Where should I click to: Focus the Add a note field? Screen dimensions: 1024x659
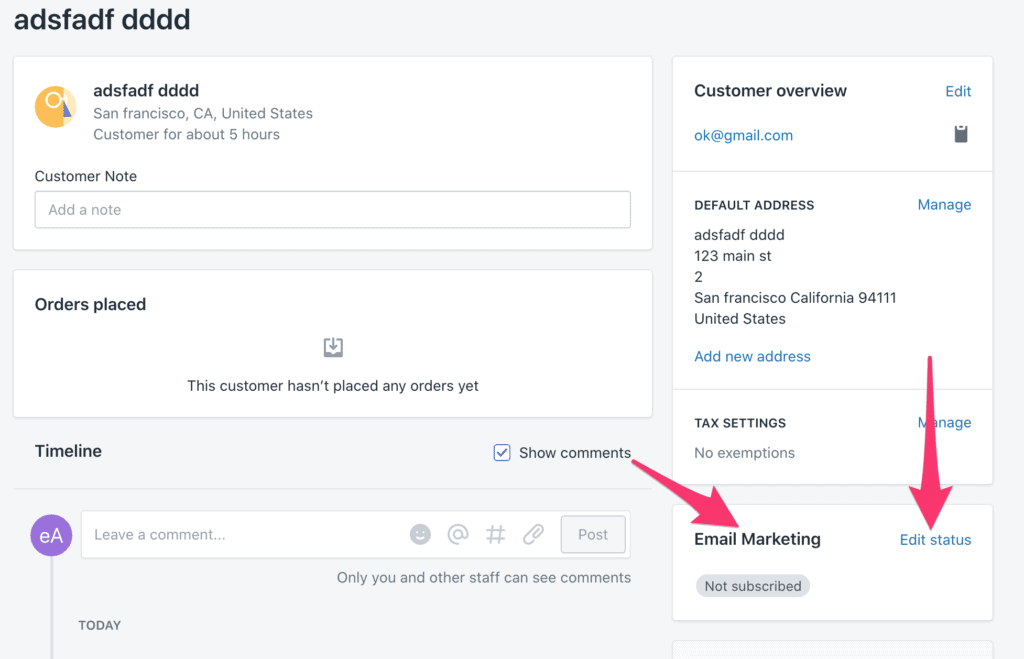pos(332,210)
